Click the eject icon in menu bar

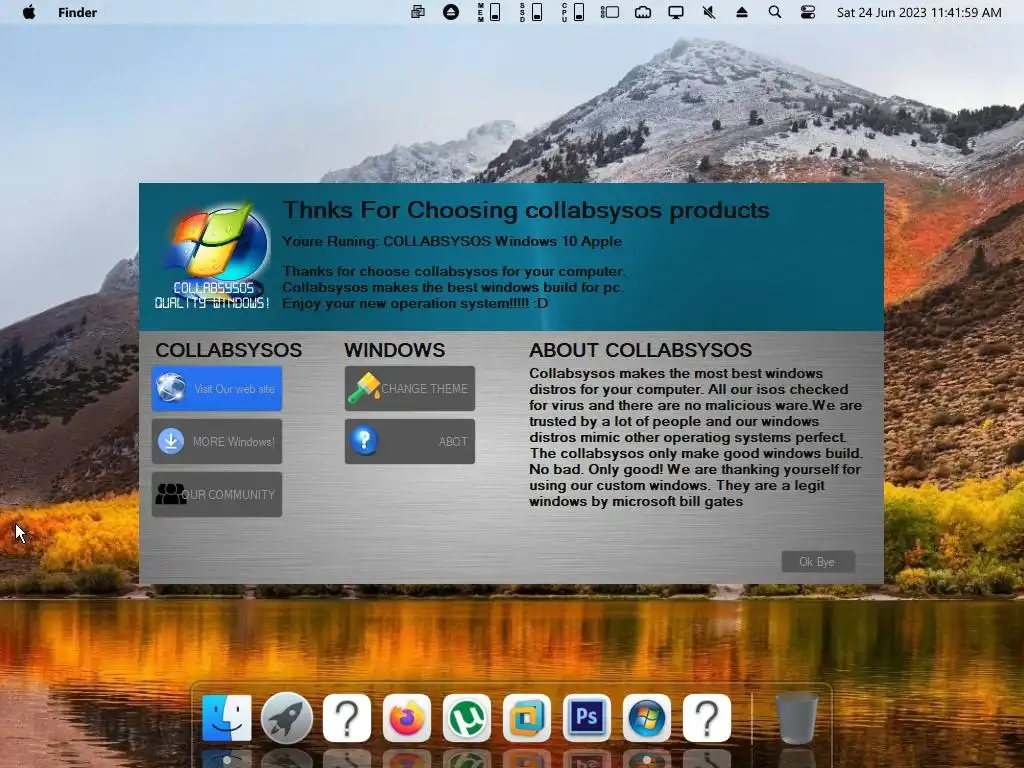coord(741,12)
